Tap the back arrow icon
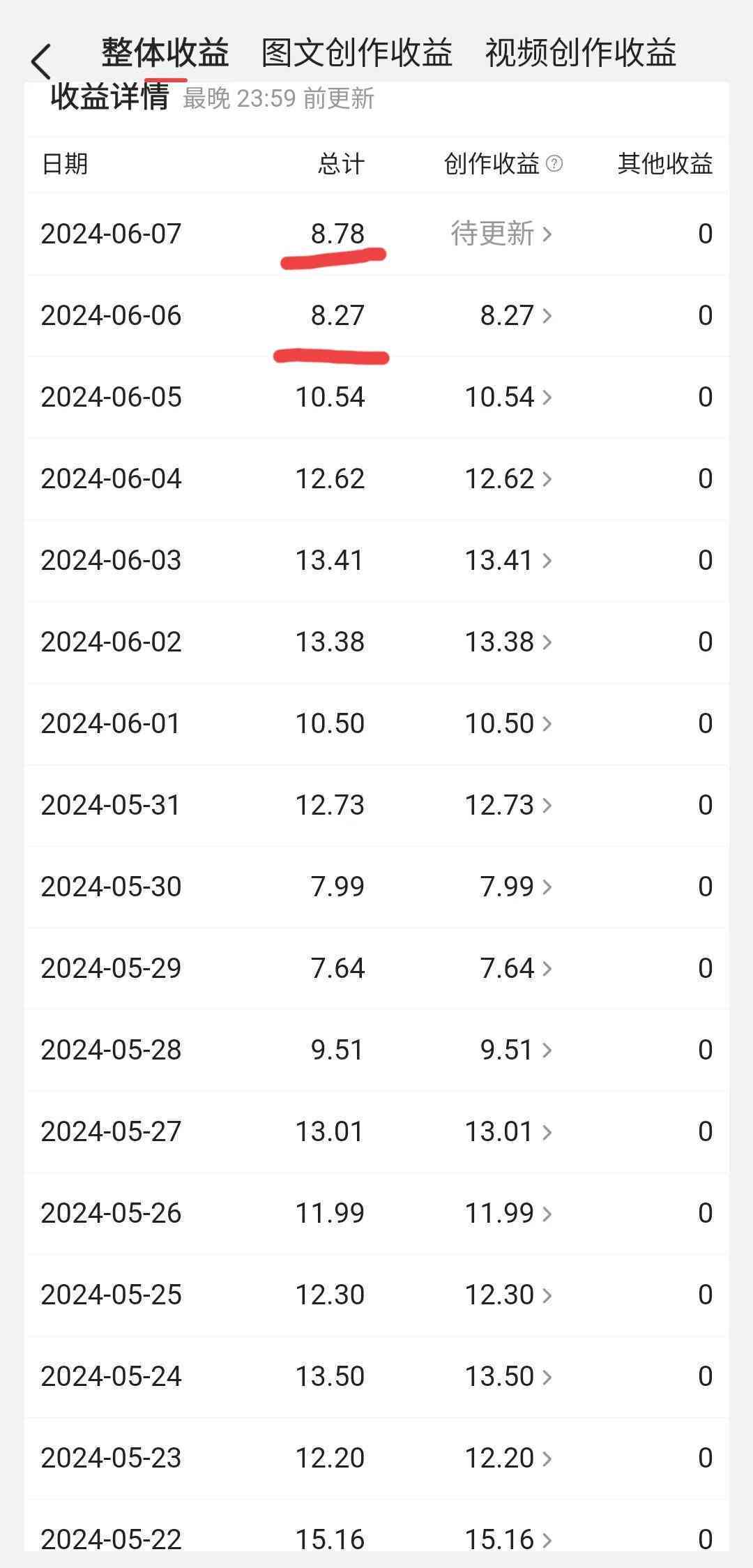This screenshot has width=753, height=1568. pos(42,61)
